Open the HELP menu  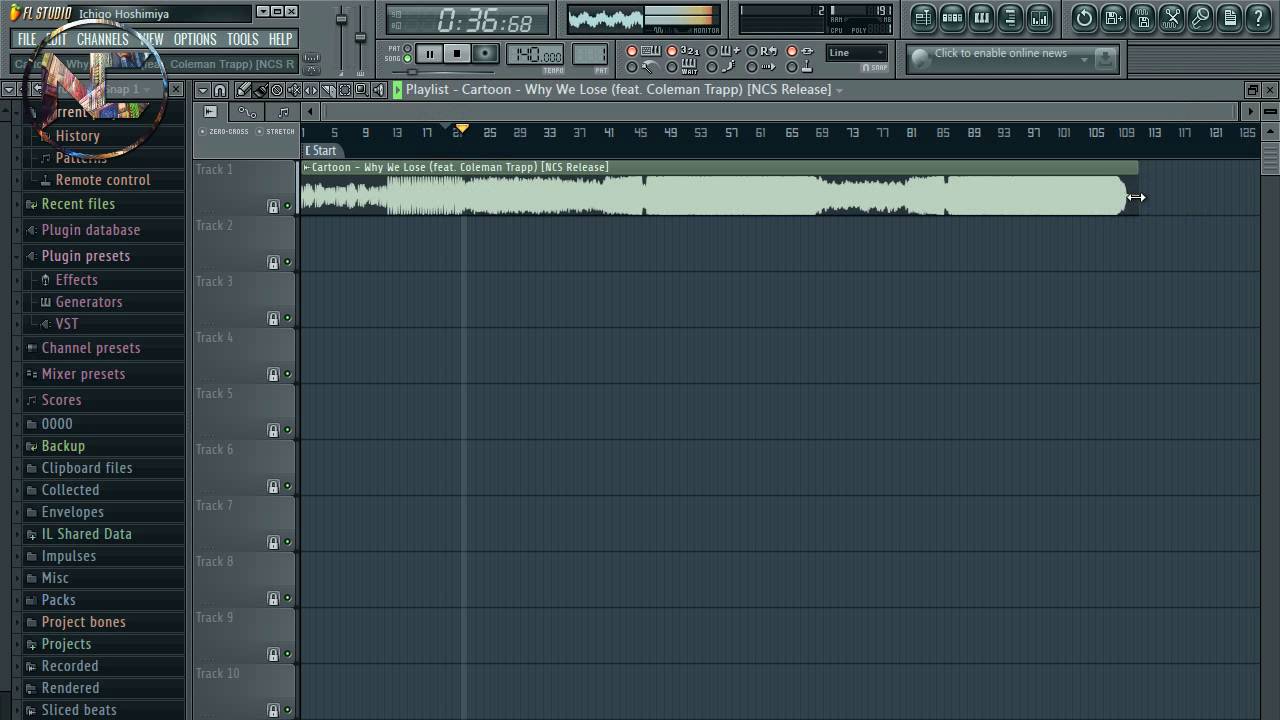[x=280, y=39]
